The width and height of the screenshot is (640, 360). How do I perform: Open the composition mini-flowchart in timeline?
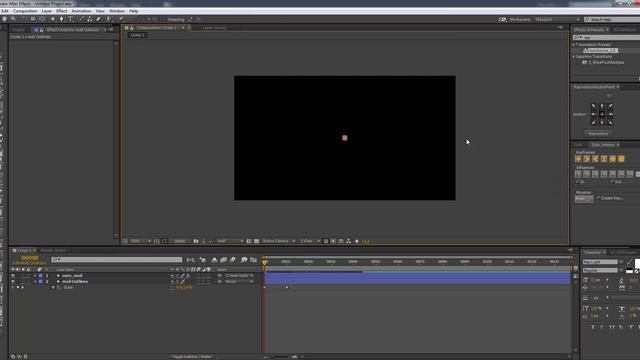tap(190, 260)
